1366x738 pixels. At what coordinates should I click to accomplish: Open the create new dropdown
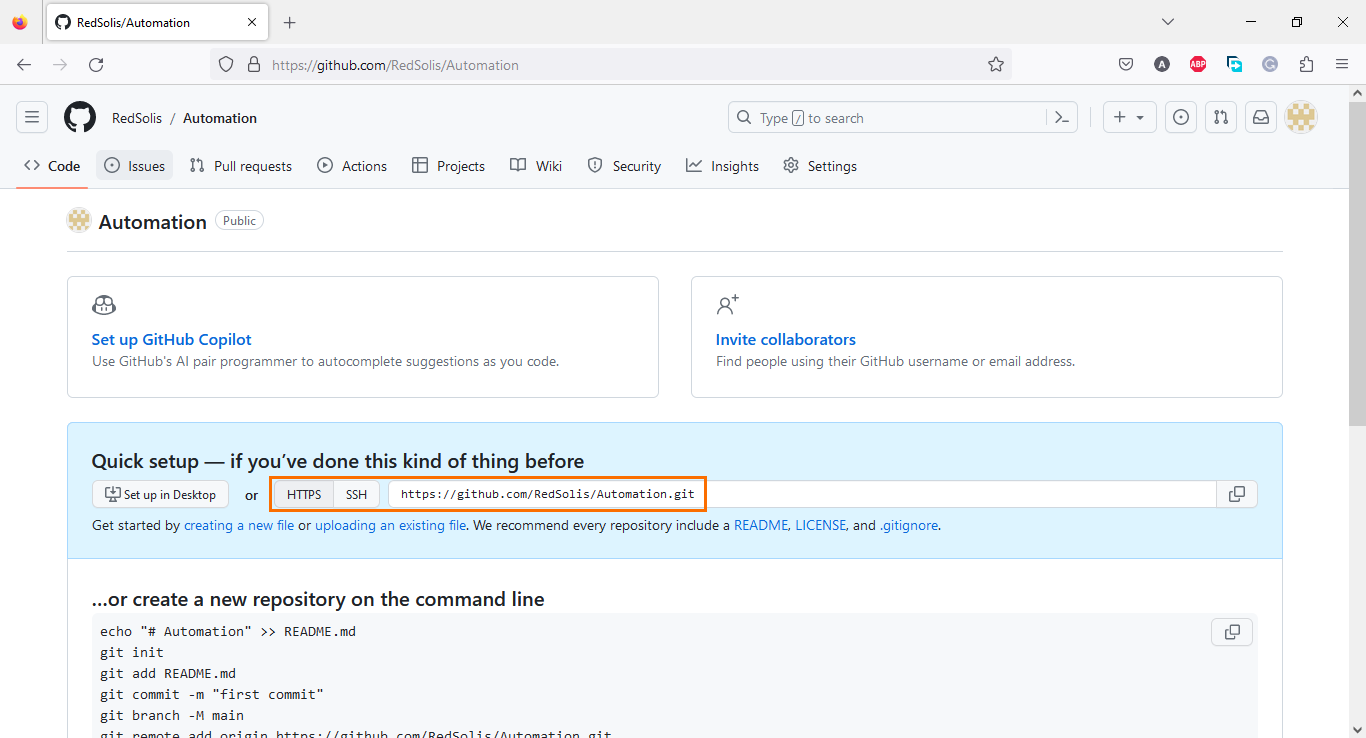point(1129,117)
